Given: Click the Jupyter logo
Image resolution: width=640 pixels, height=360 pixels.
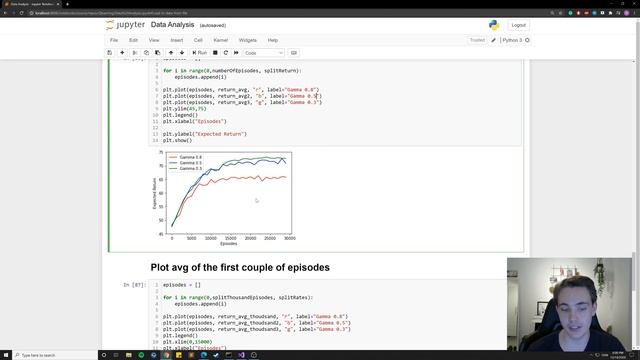Looking at the screenshot, I should point(125,25).
